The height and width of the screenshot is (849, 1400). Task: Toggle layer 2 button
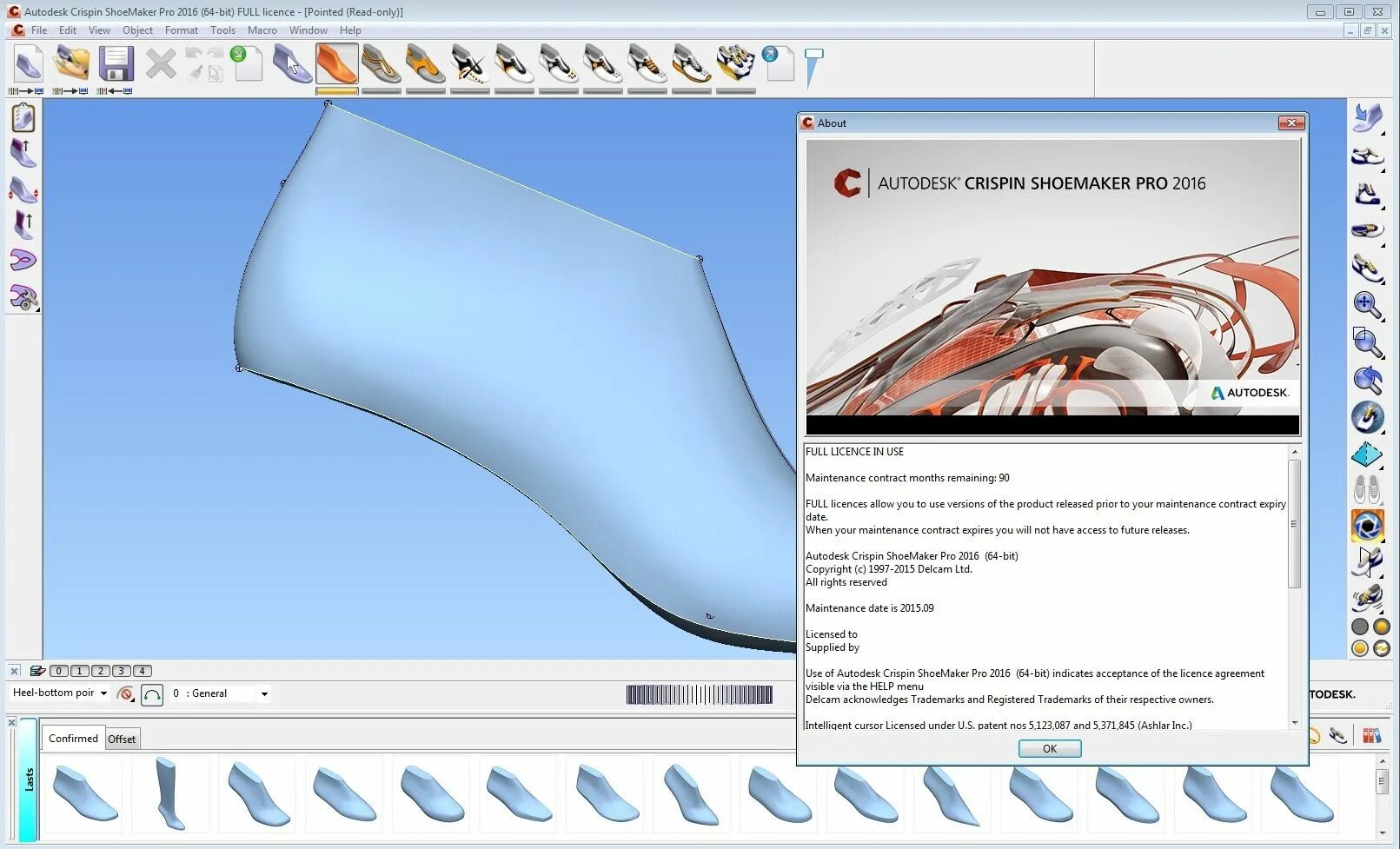click(100, 671)
